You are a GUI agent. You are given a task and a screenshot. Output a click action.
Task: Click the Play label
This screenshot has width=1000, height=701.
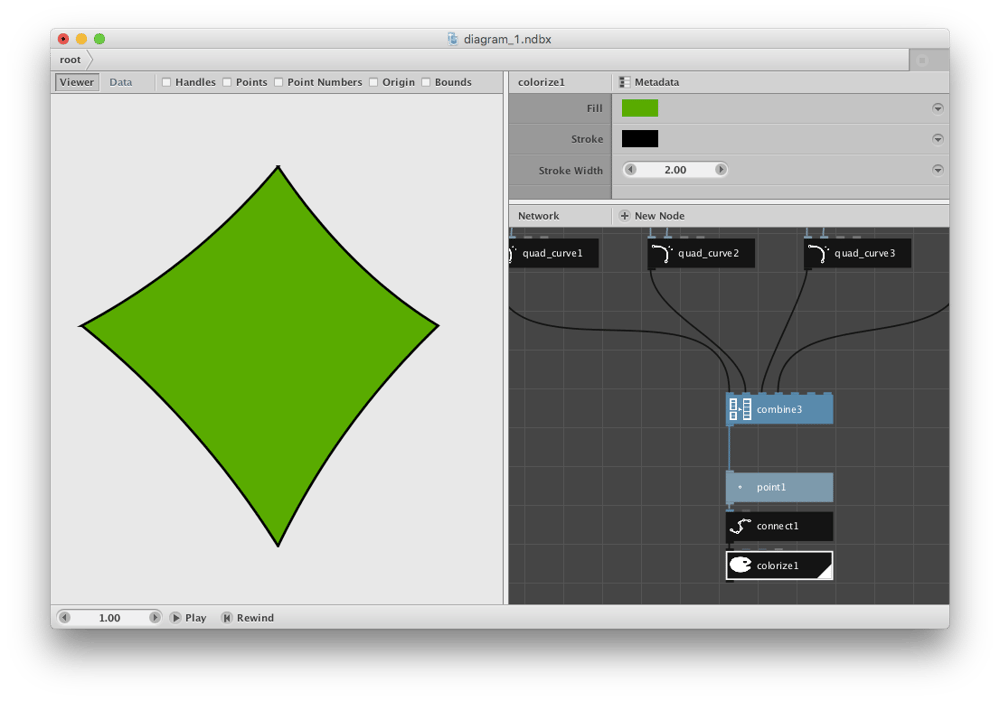196,617
